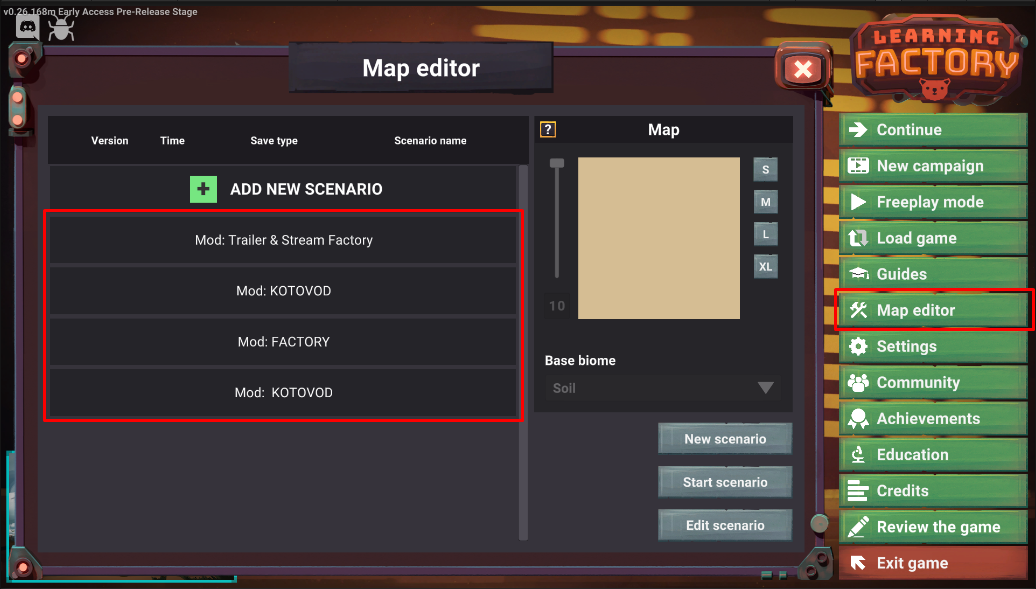Click the scenario list scrollbar
This screenshot has height=589, width=1036.
tap(523, 352)
